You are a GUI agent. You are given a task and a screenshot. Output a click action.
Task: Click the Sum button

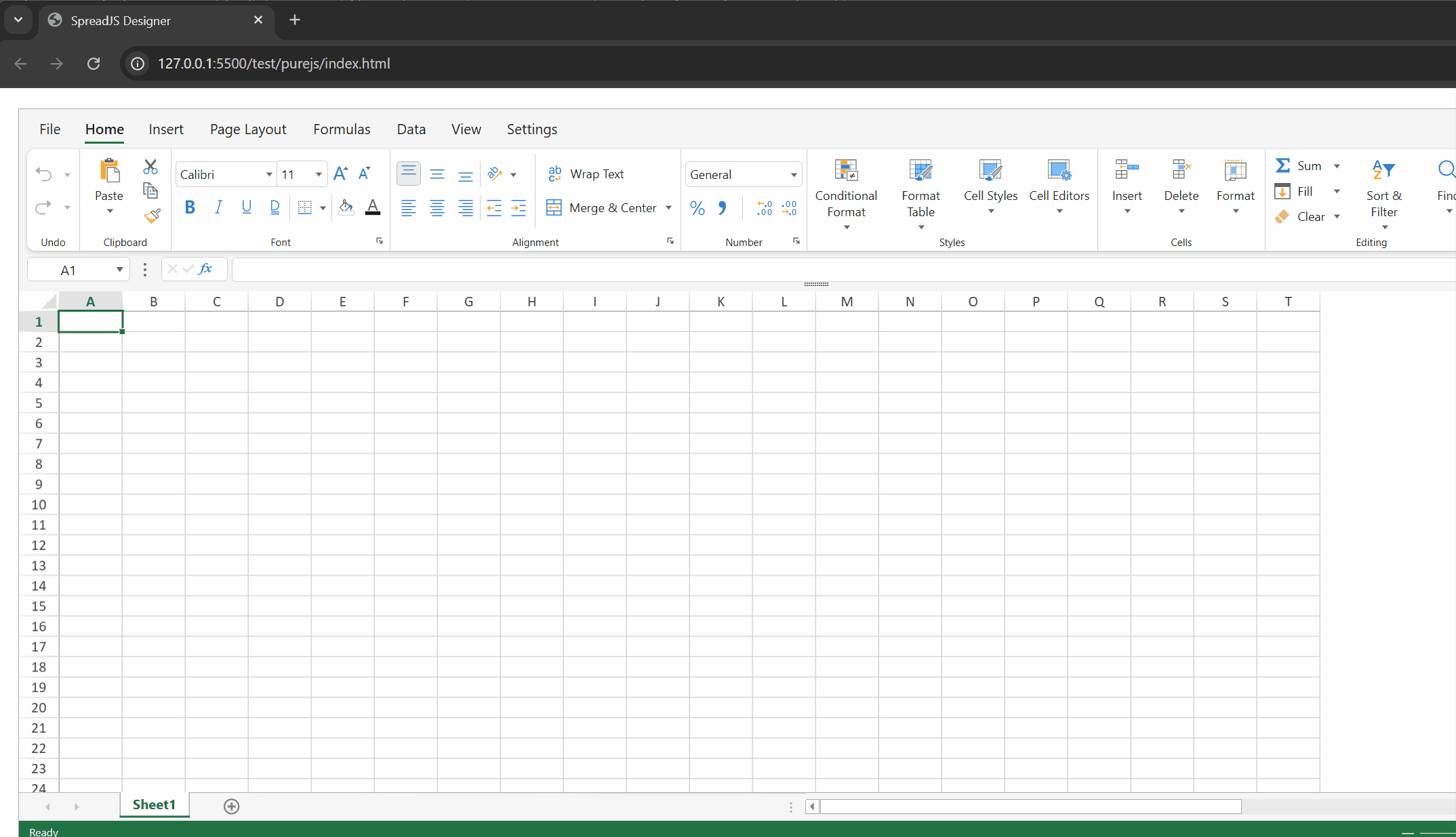click(1299, 166)
